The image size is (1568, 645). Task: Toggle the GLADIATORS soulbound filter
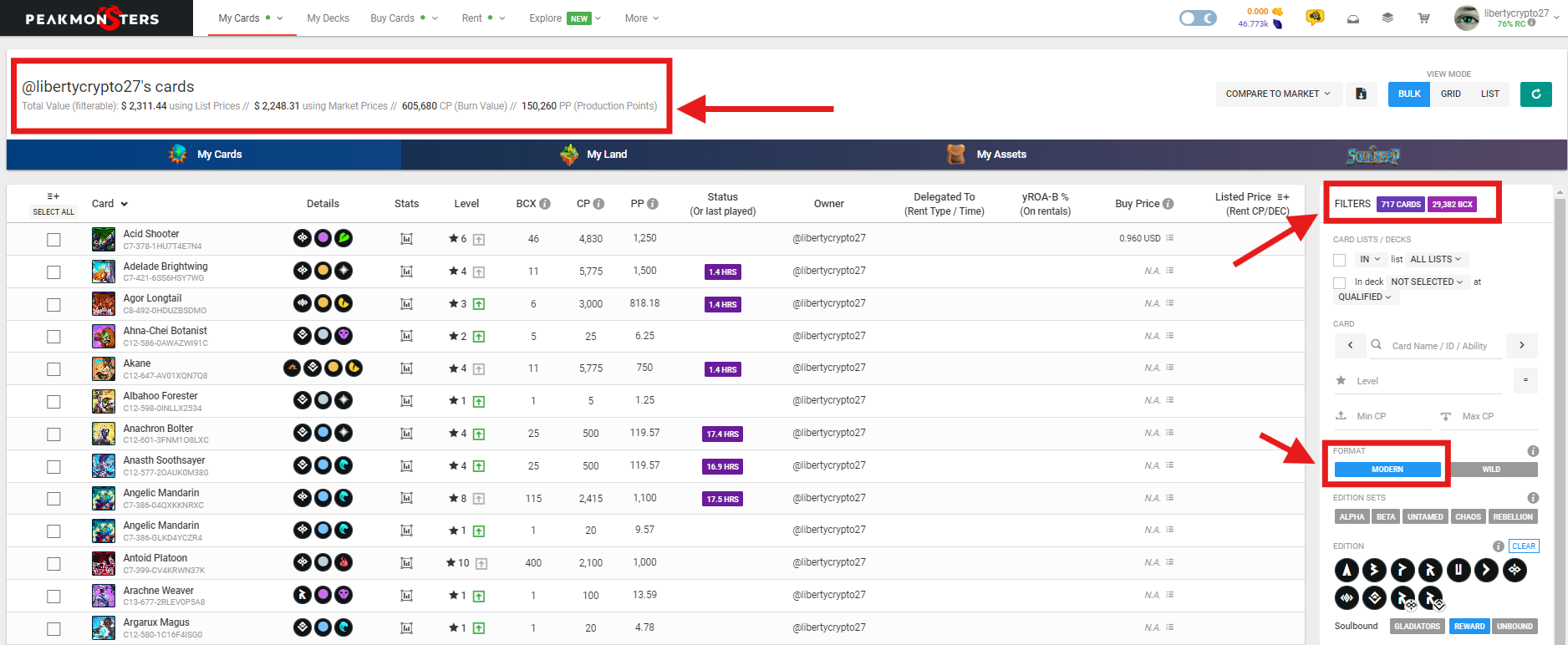click(1417, 627)
